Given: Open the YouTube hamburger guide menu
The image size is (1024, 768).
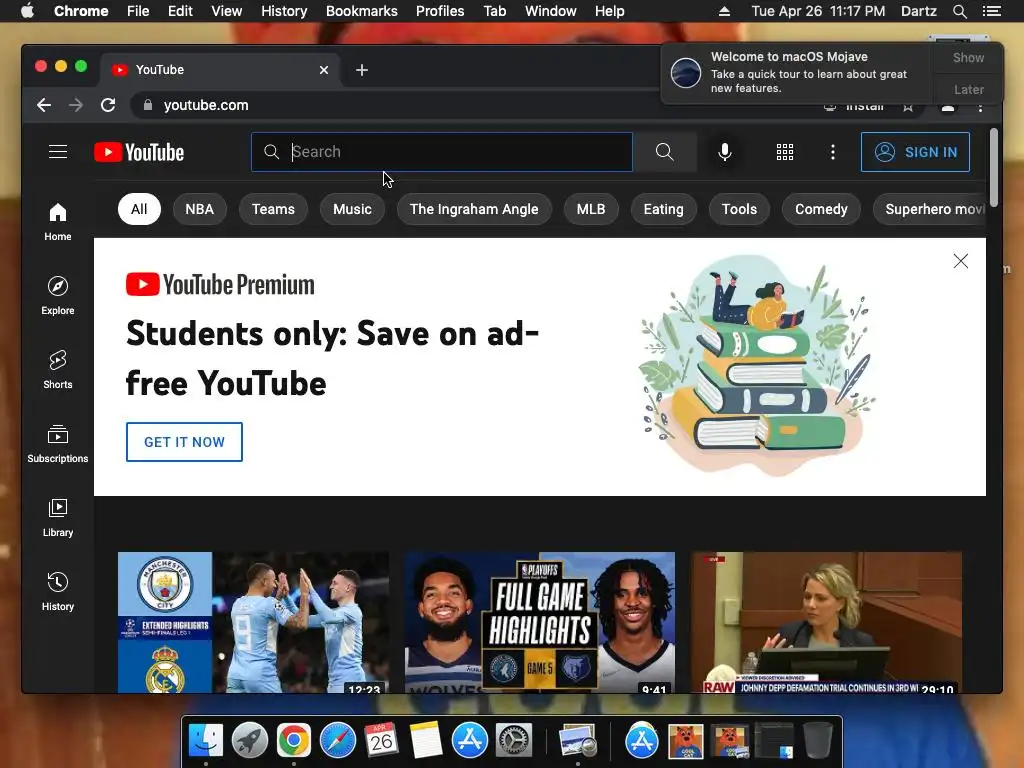Looking at the screenshot, I should tap(58, 152).
